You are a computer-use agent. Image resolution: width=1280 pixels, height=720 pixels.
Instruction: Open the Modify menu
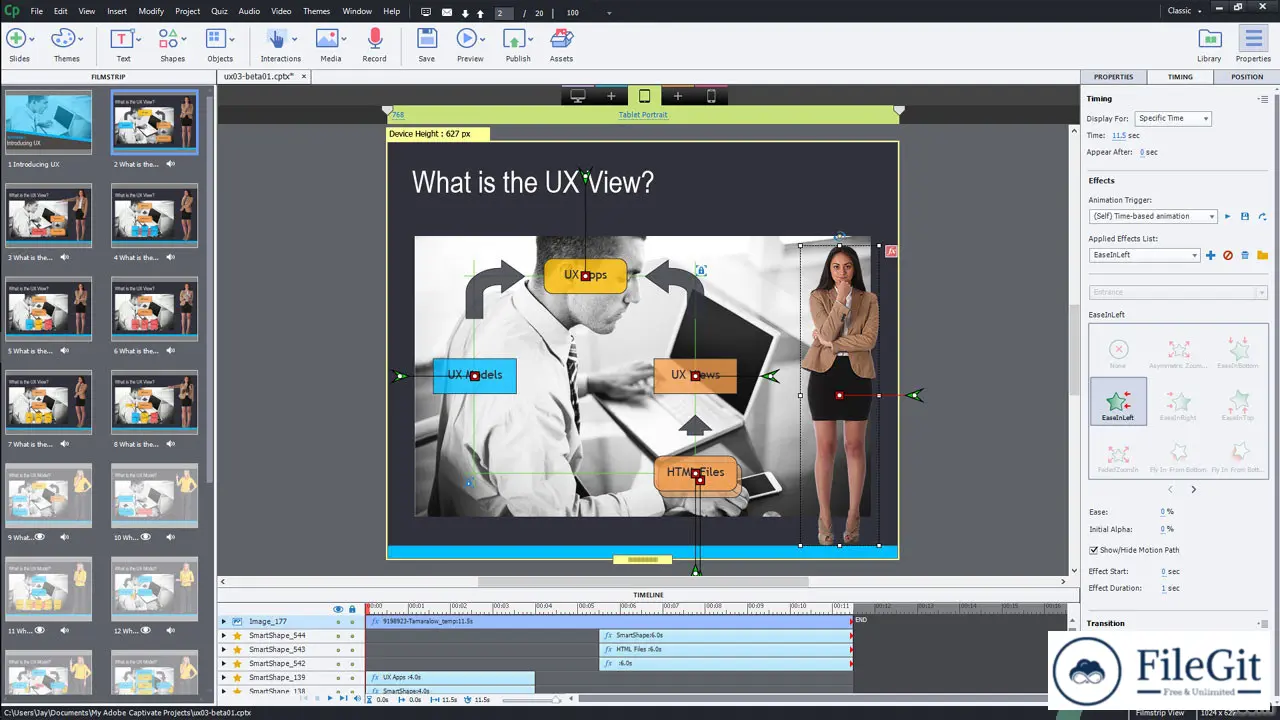click(x=151, y=11)
